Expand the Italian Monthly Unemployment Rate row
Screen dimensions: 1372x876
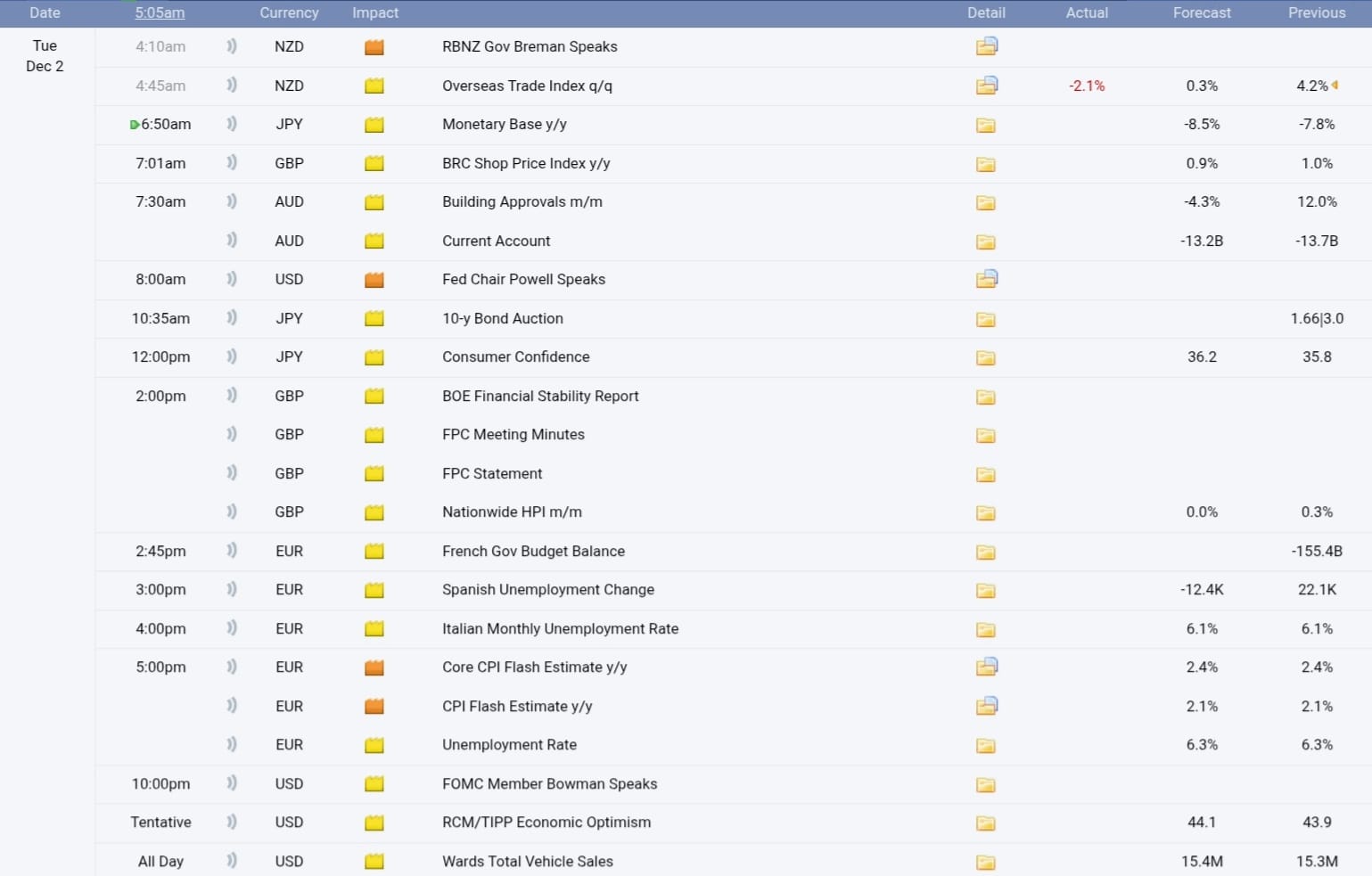tap(560, 629)
